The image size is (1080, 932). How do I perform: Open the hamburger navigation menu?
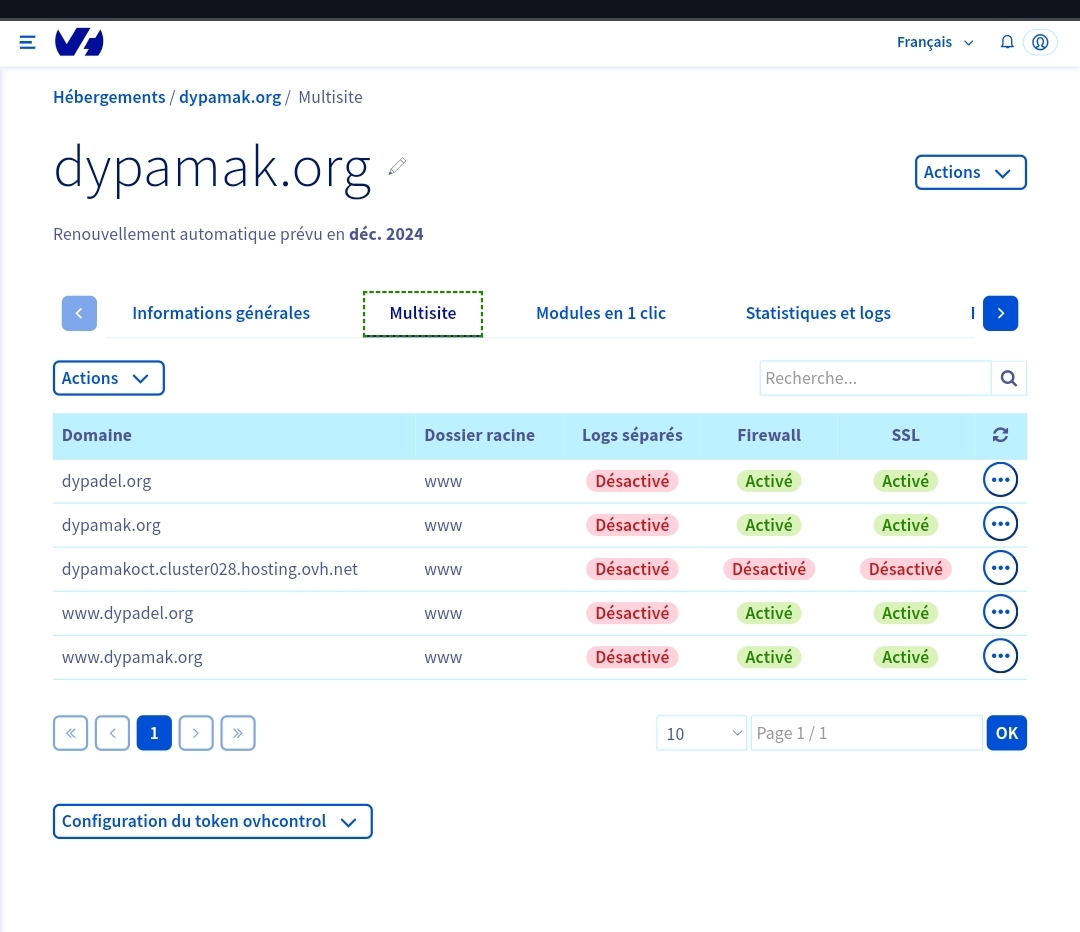(x=28, y=42)
